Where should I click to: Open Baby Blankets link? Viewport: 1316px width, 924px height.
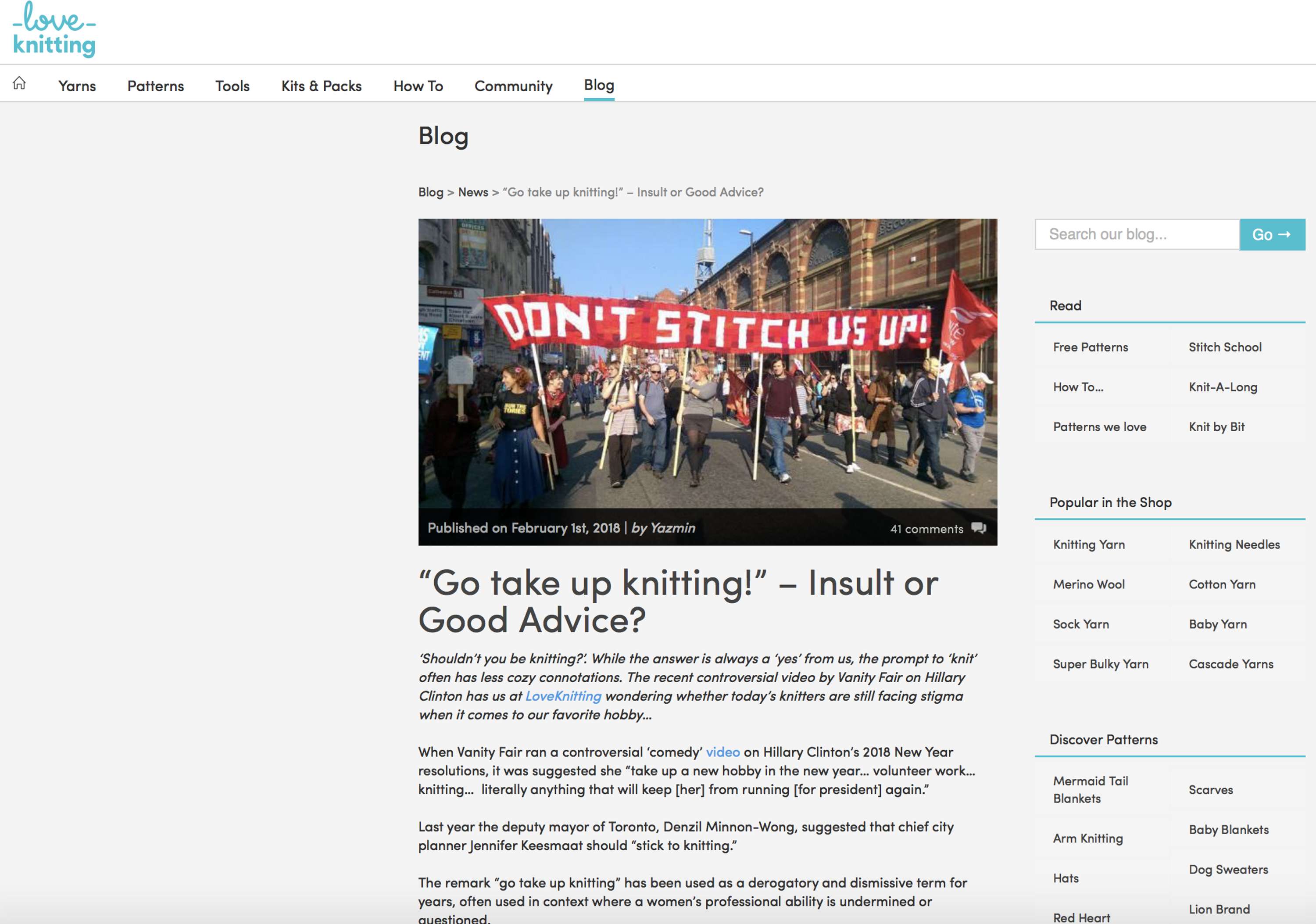[x=1228, y=829]
